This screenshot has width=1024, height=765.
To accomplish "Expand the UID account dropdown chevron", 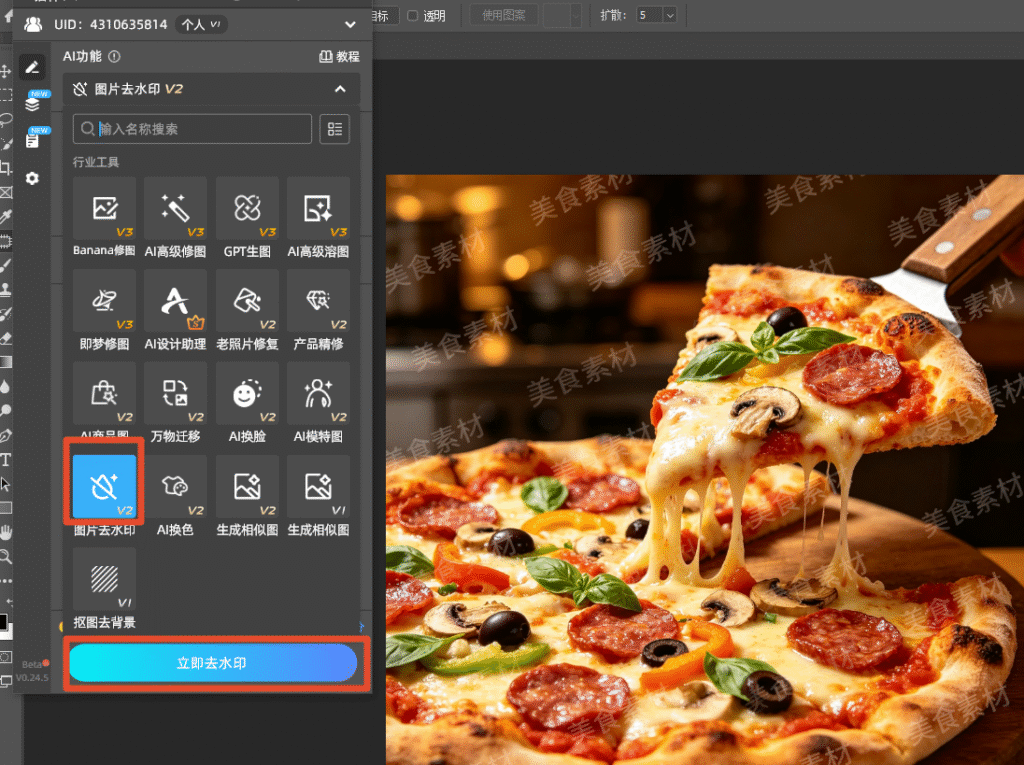I will tap(351, 25).
